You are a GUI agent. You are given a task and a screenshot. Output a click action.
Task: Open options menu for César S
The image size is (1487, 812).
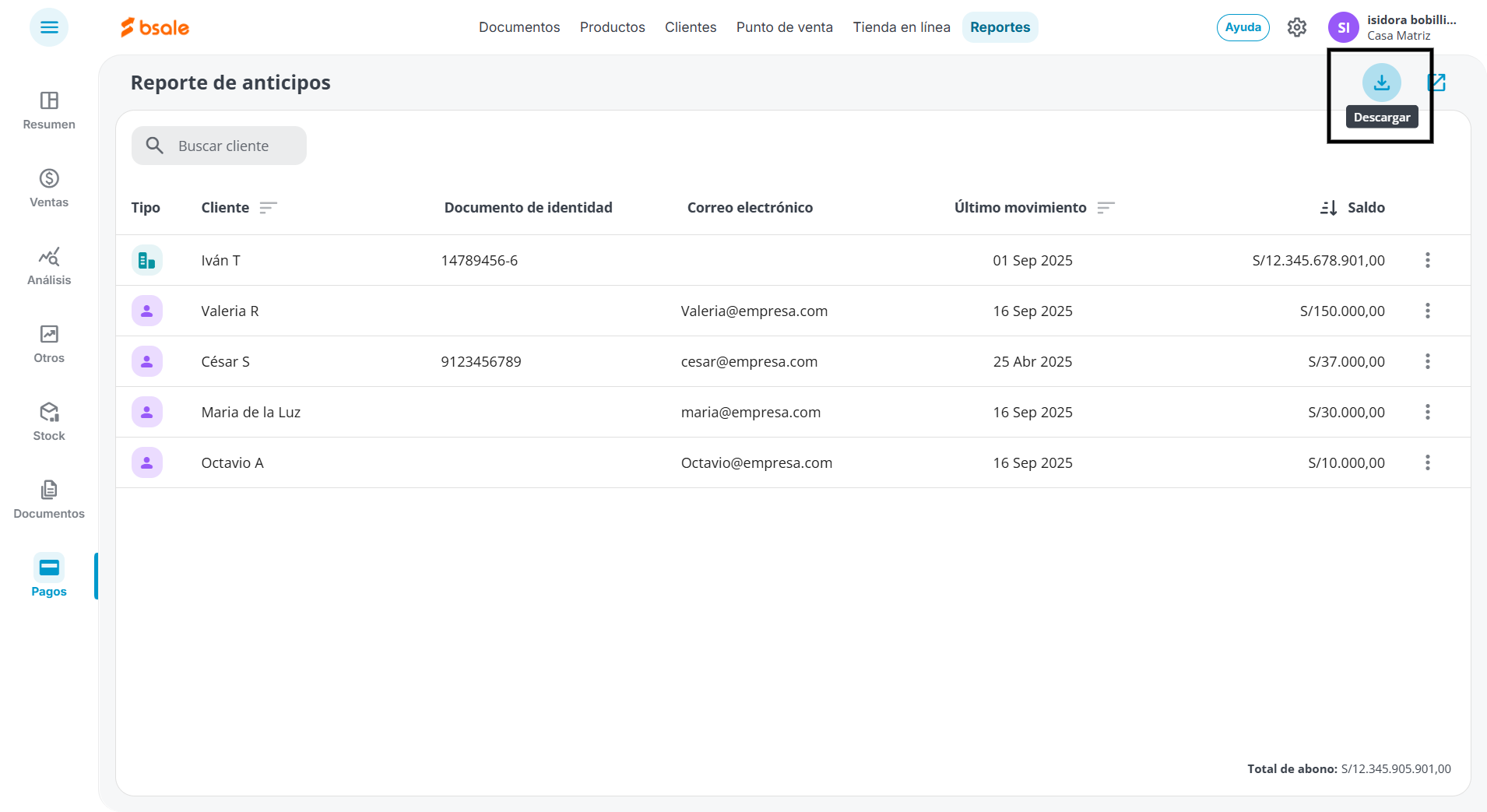(1428, 361)
